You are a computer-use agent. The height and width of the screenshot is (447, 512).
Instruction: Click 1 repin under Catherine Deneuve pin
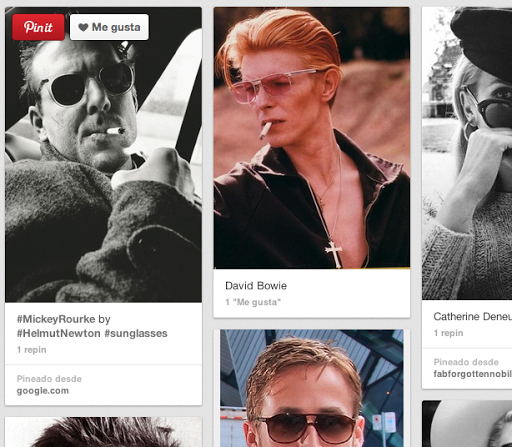448,333
